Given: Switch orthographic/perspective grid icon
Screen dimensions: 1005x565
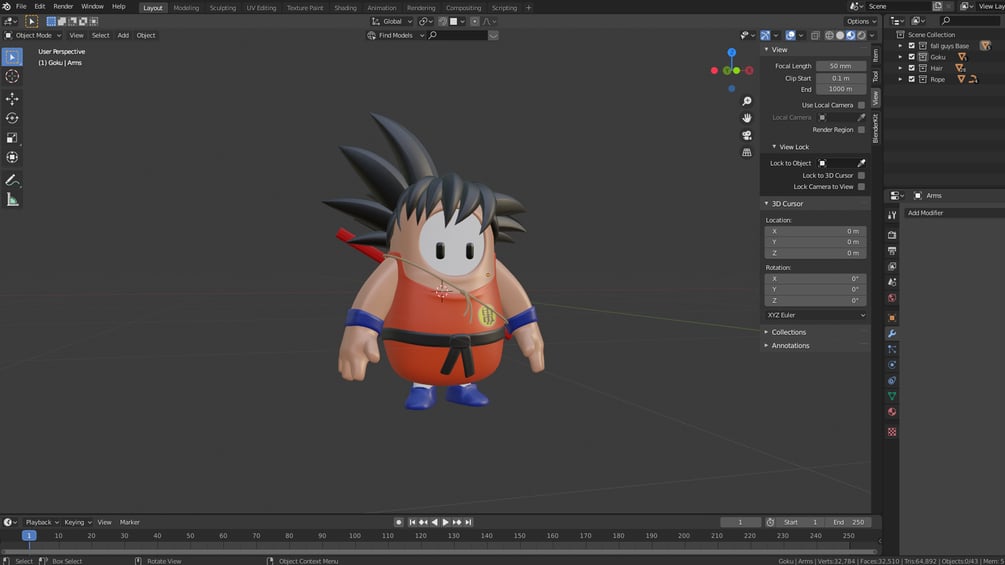Looking at the screenshot, I should pyautogui.click(x=747, y=152).
